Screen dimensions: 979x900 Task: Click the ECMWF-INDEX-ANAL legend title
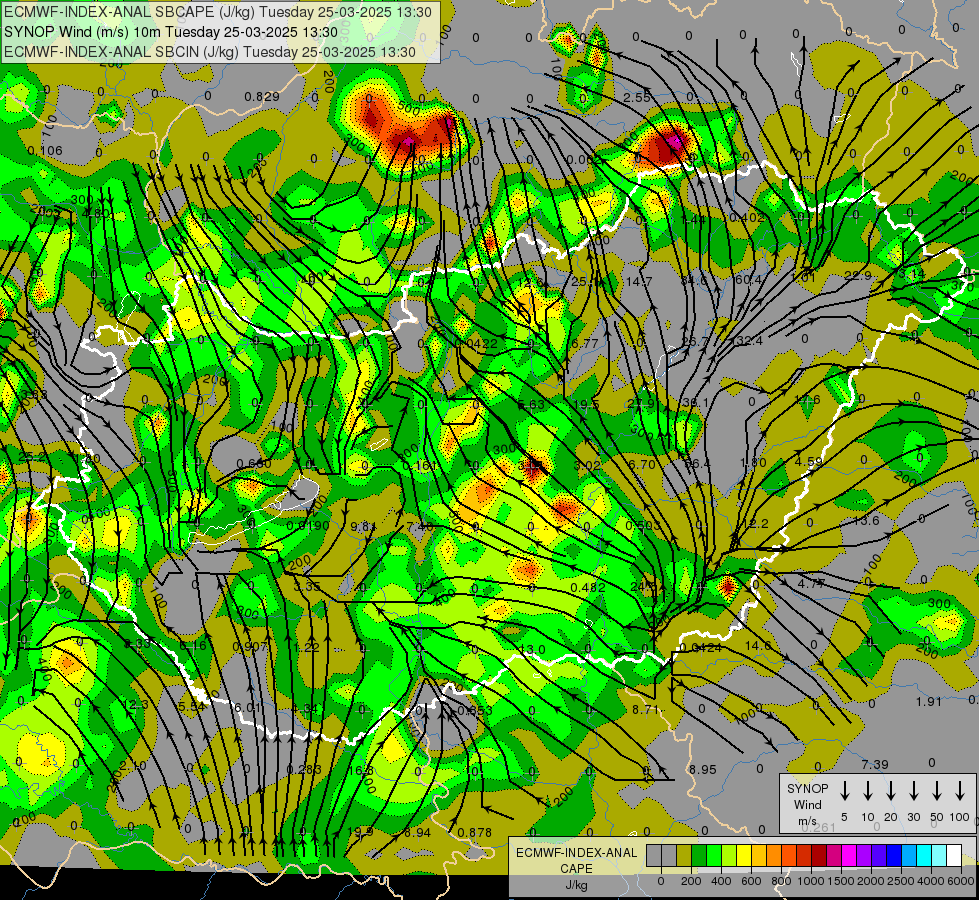coord(576,853)
